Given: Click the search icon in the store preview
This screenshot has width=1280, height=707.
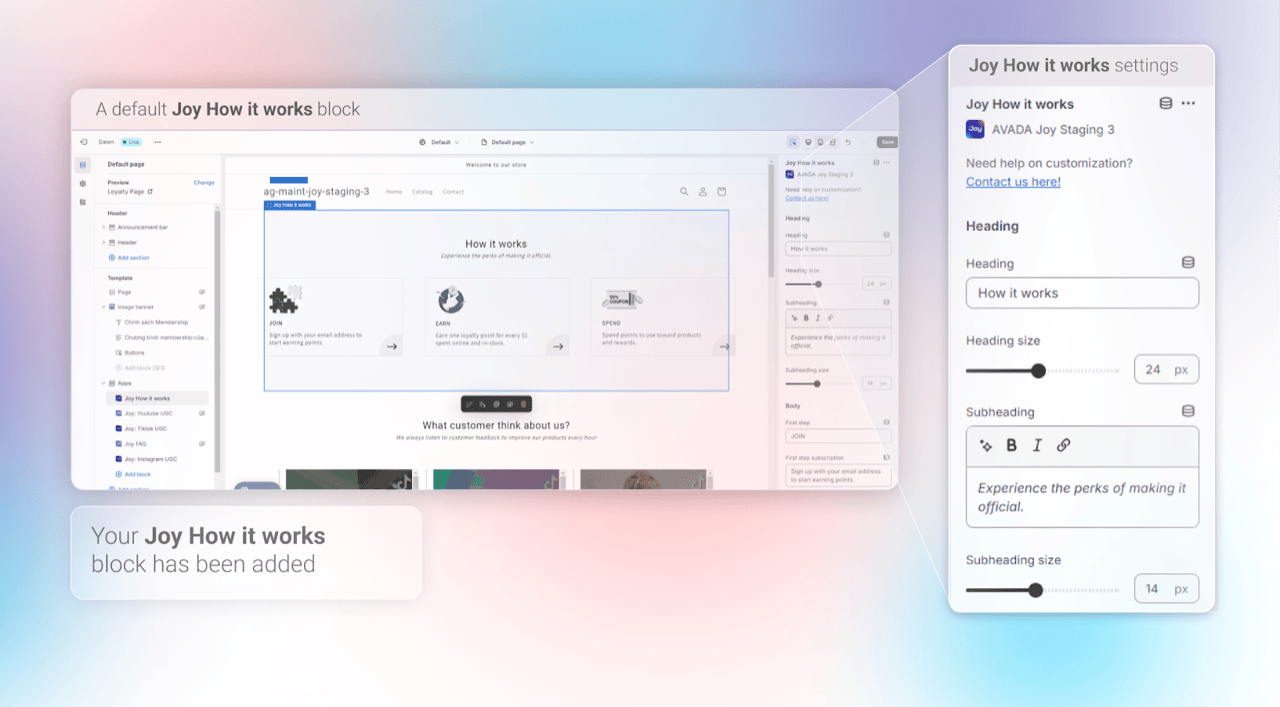Looking at the screenshot, I should (684, 191).
